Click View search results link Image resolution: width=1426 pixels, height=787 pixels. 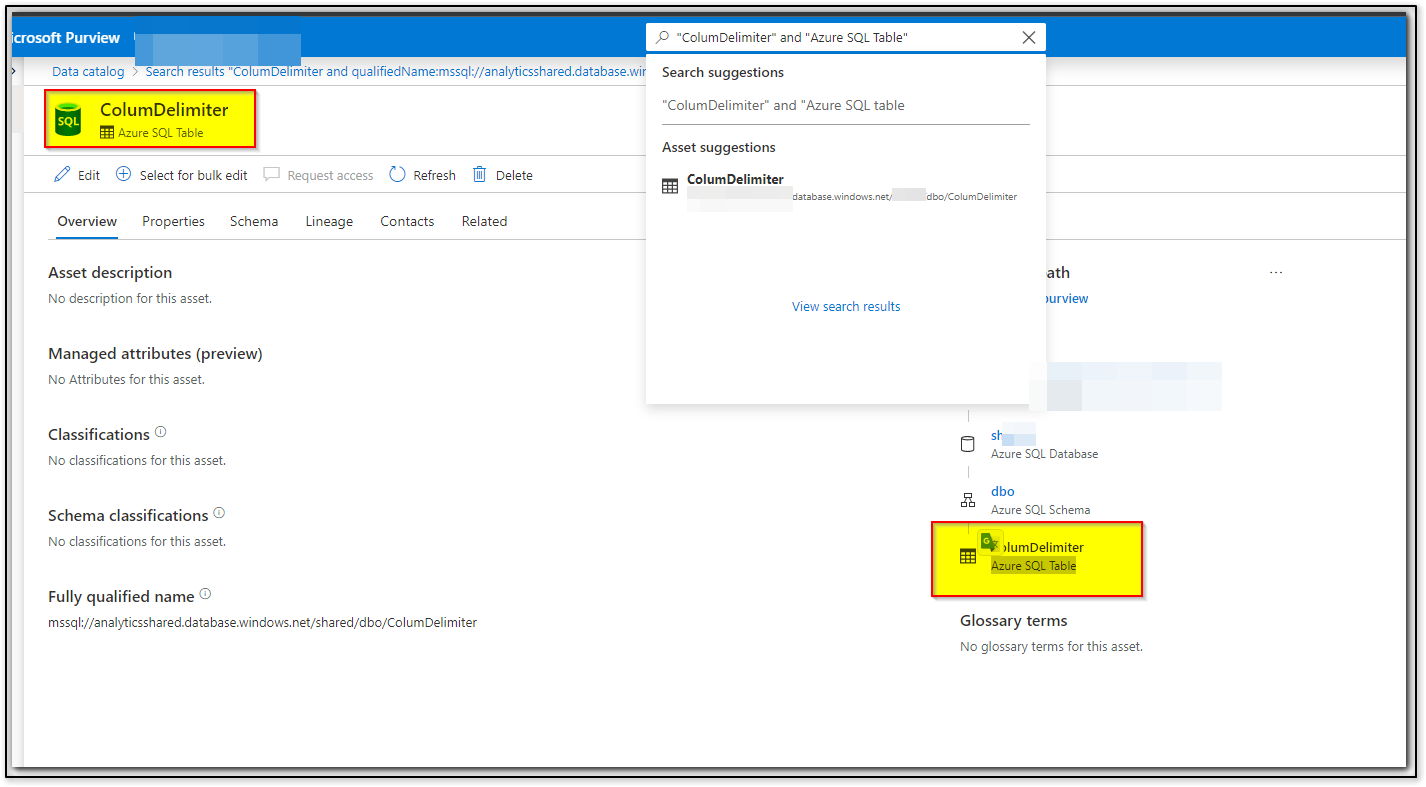click(x=846, y=307)
